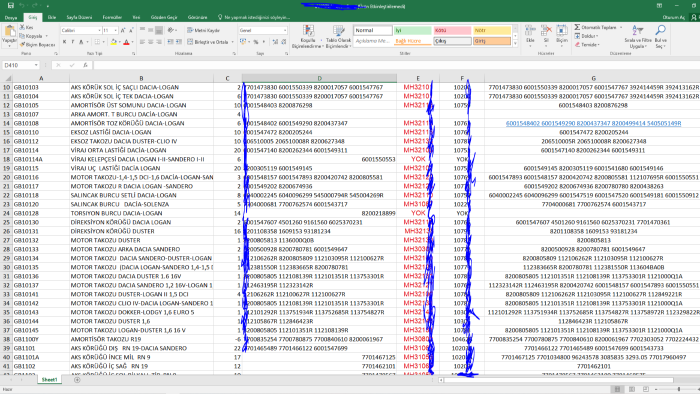Viewport: 700px width, 394px height.
Task: Open the font color dropdown arrow
Action: pyautogui.click(x=133, y=42)
